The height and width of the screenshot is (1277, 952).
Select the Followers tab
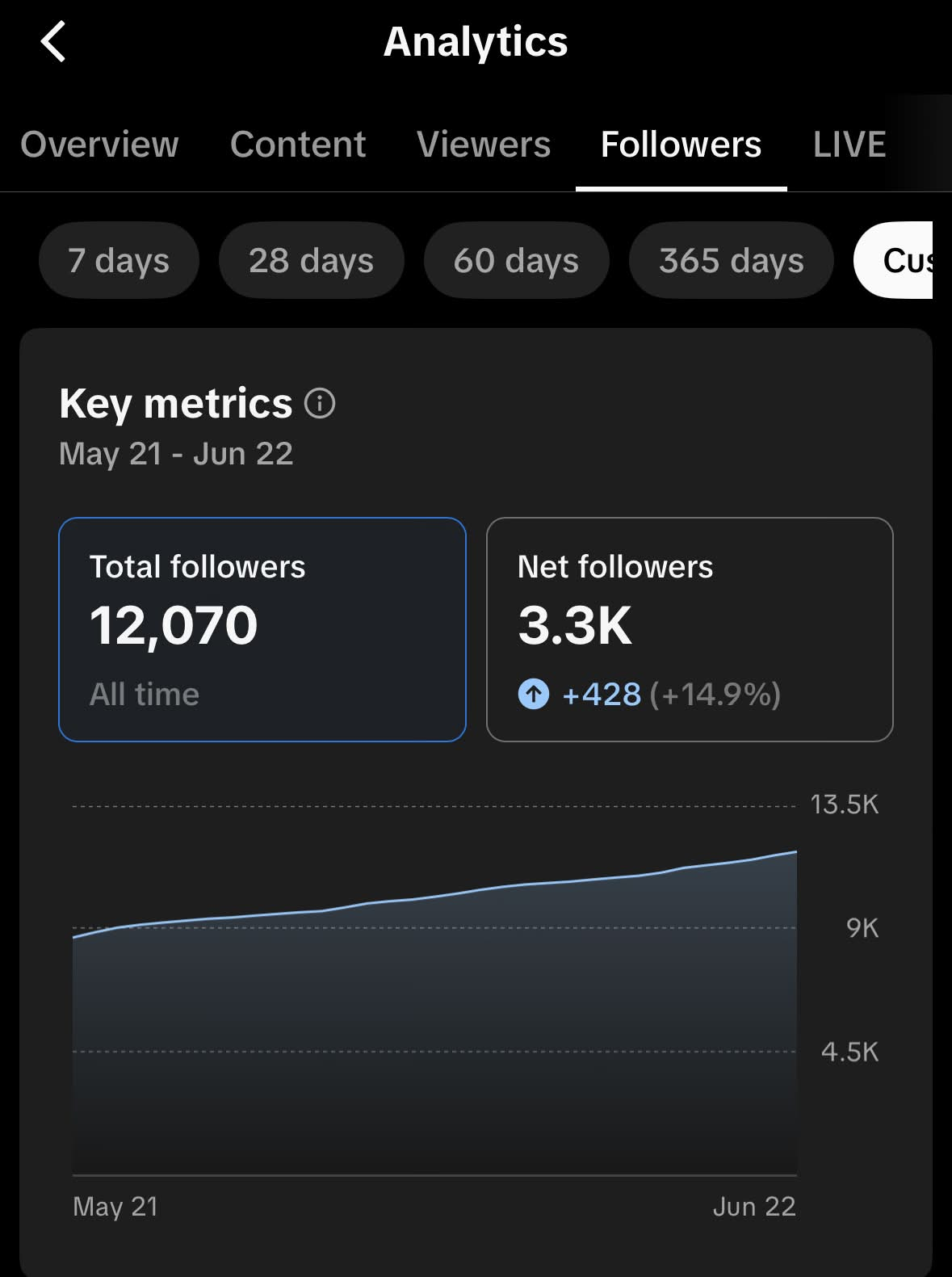[681, 145]
